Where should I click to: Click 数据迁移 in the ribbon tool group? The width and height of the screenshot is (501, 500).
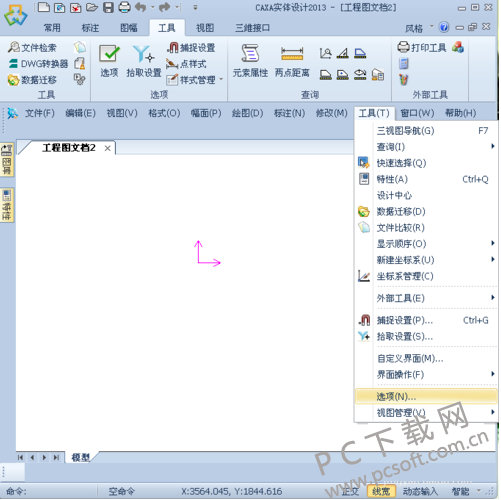(x=32, y=80)
